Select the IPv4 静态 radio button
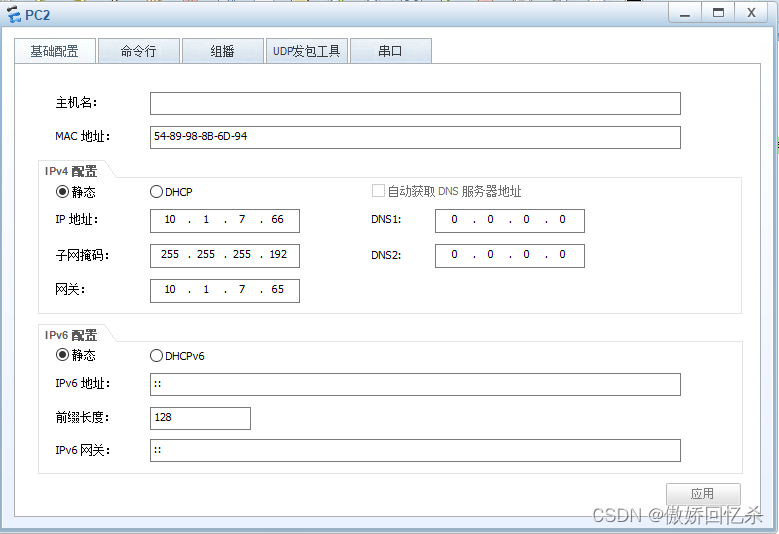 (62, 192)
